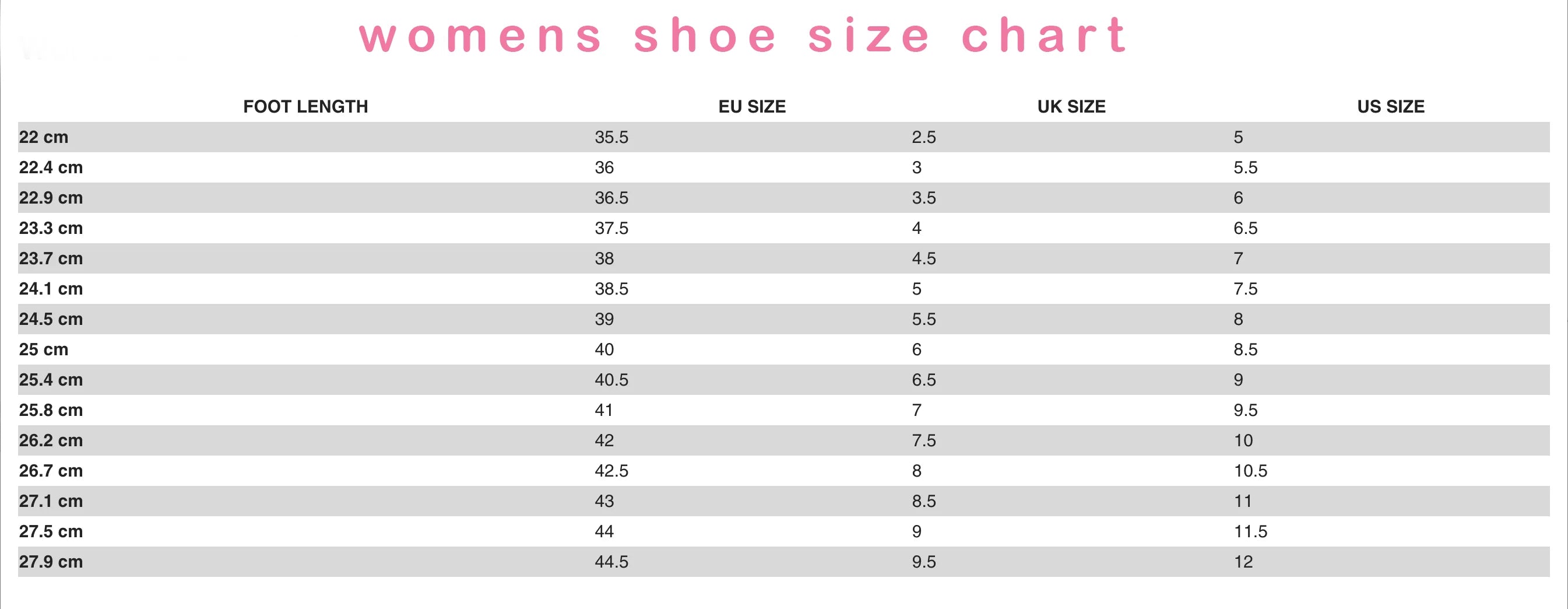Click the US SIZE column header
This screenshot has height=609, width=1568.
coord(1391,107)
